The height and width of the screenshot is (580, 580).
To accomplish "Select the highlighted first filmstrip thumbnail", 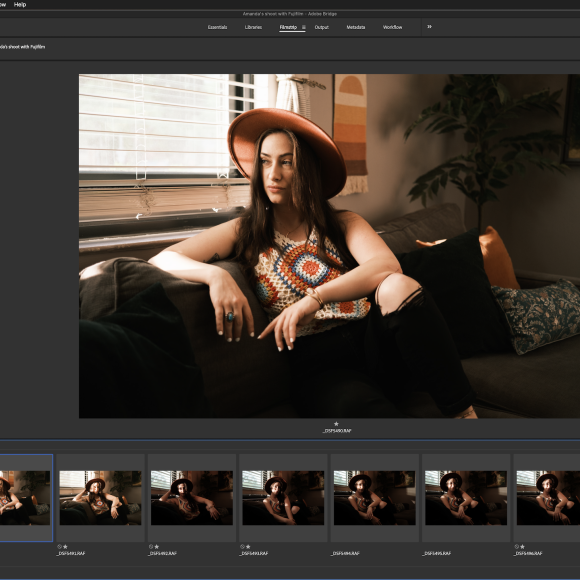I will click(25, 498).
